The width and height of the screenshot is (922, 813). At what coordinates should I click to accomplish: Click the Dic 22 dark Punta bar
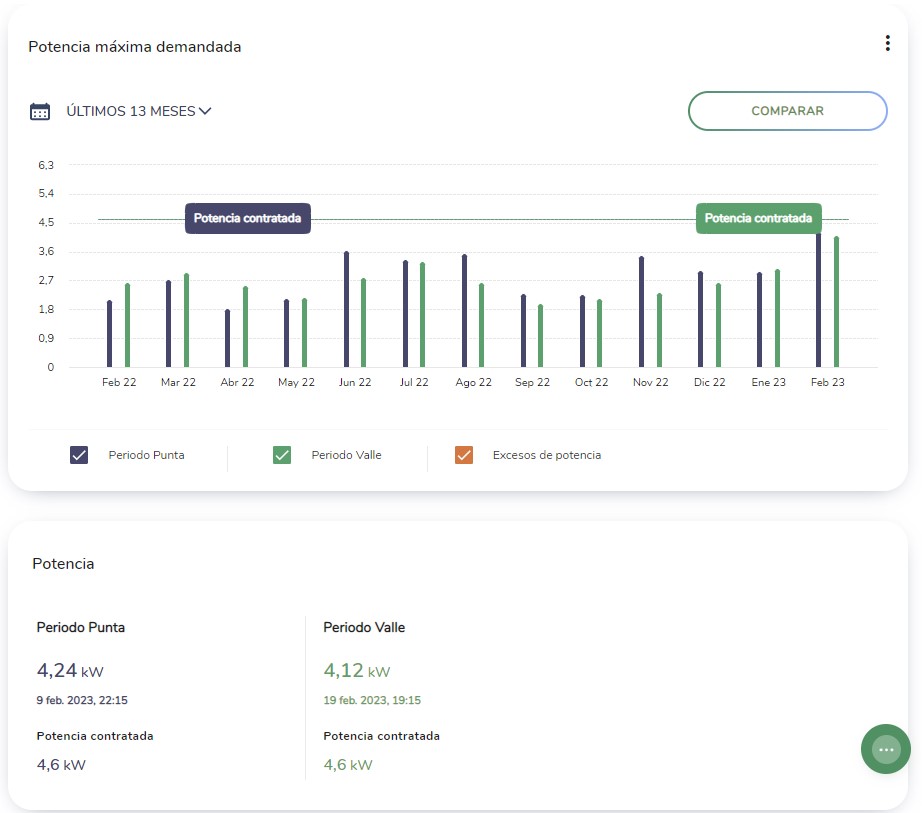[x=700, y=319]
